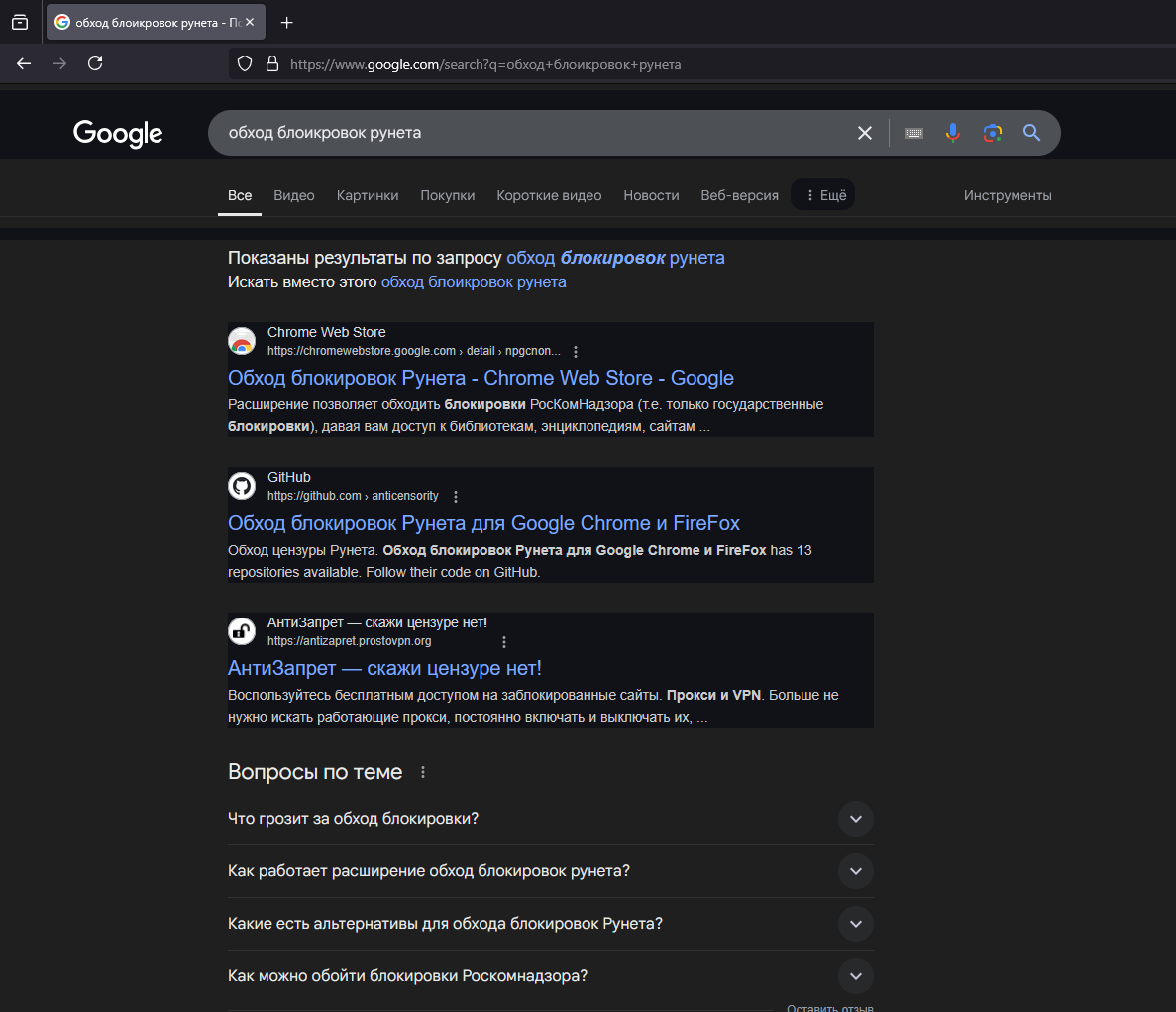Screen dimensions: 1176x1012
Task: Open tracking protection shield icon
Action: tap(245, 63)
